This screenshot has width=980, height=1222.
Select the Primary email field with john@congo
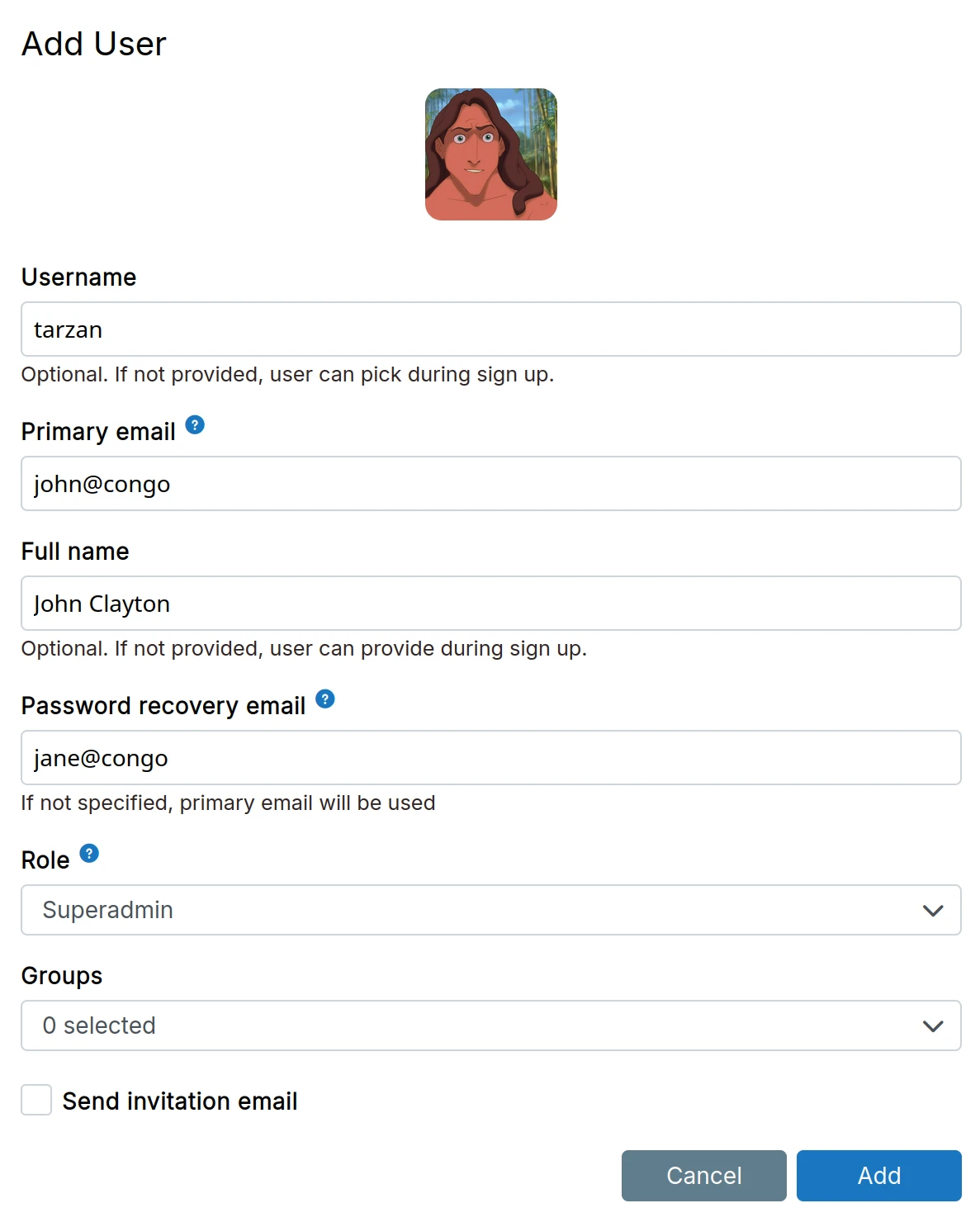[x=490, y=484]
